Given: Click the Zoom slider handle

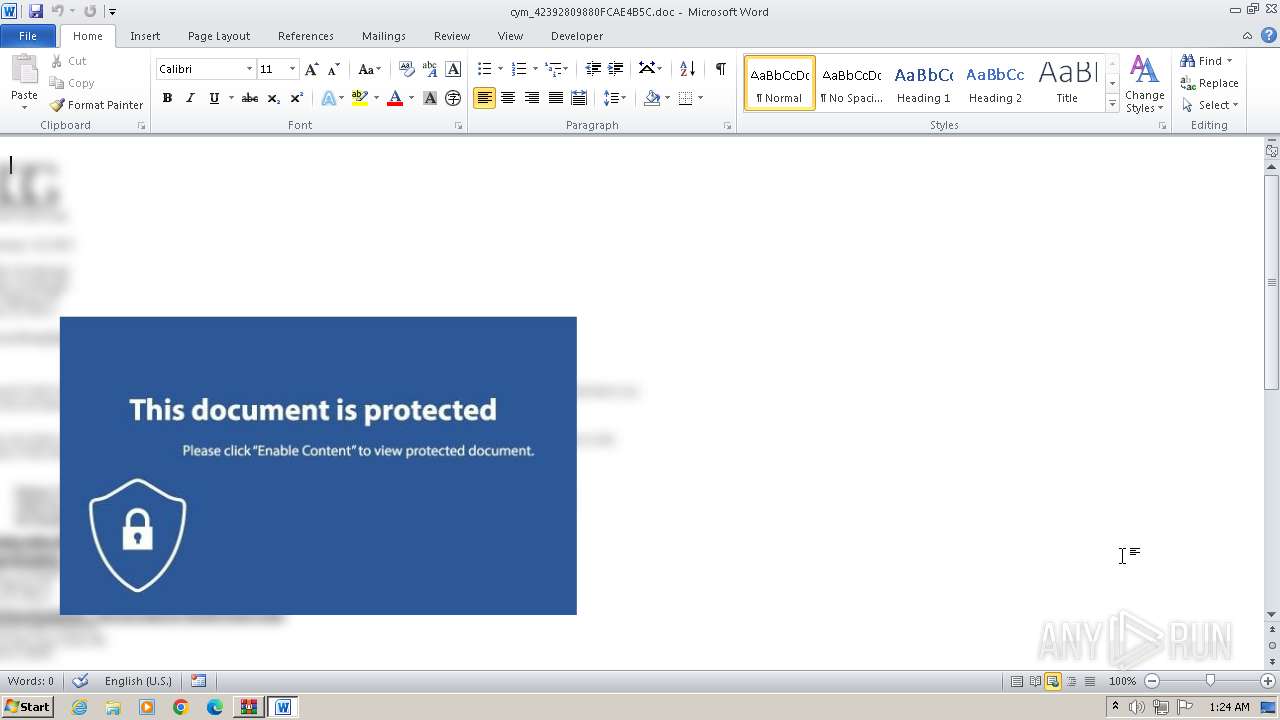Looking at the screenshot, I should tap(1210, 681).
